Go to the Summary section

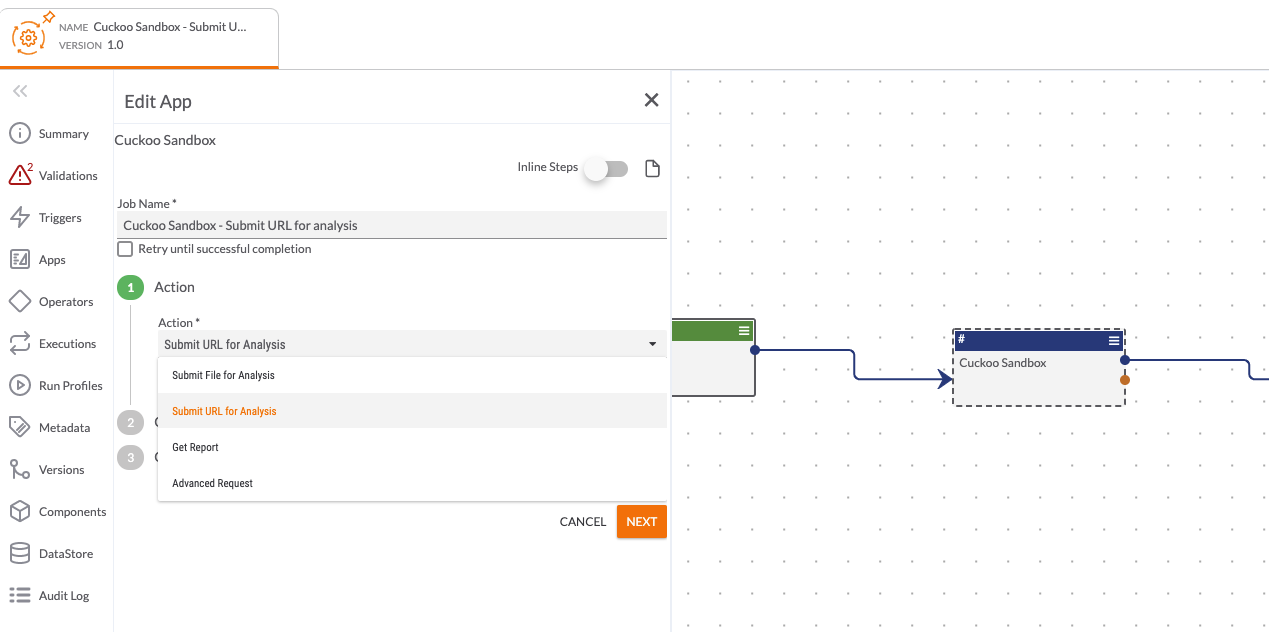point(64,134)
